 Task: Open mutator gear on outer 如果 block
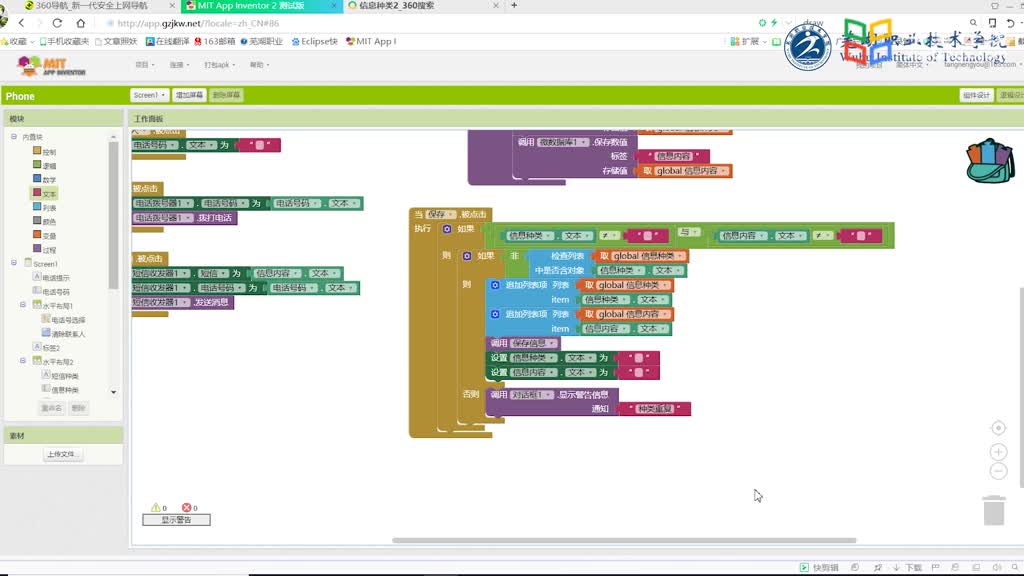click(447, 229)
